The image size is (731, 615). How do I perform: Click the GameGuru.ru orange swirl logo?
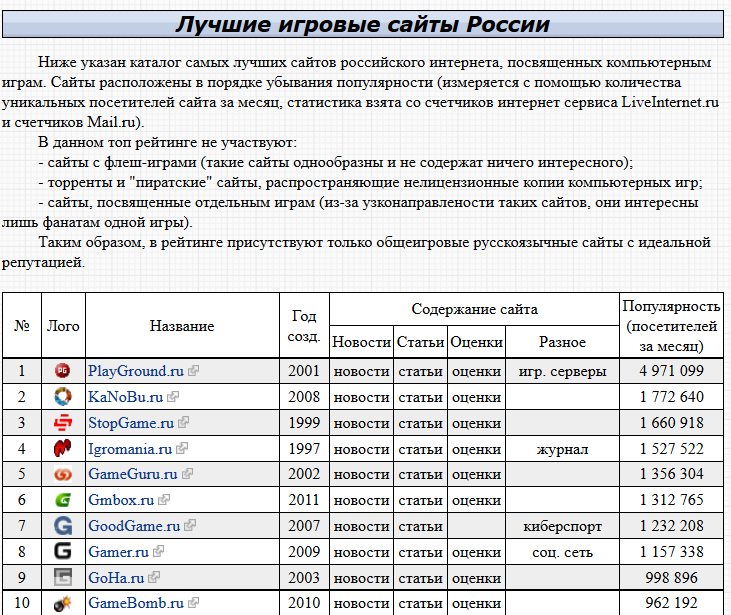(62, 474)
